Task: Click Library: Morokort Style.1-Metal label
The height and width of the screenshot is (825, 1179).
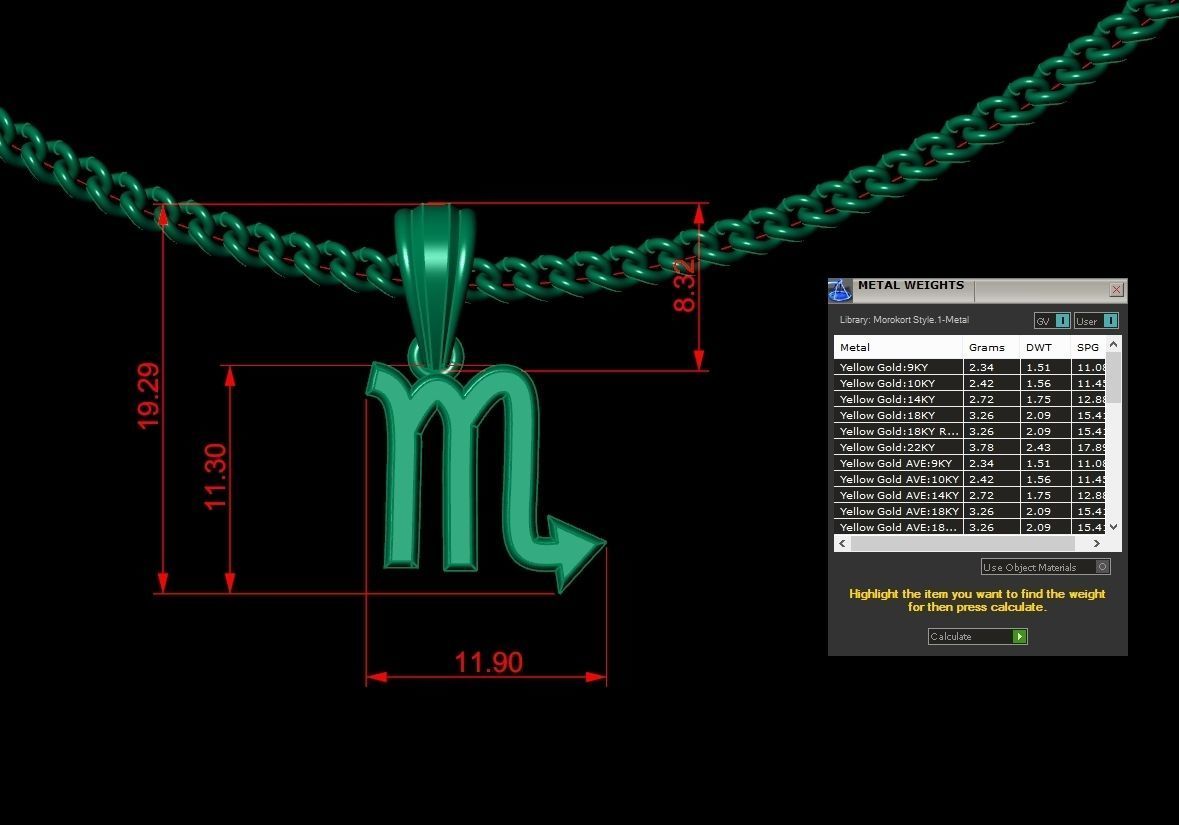Action: tap(904, 320)
